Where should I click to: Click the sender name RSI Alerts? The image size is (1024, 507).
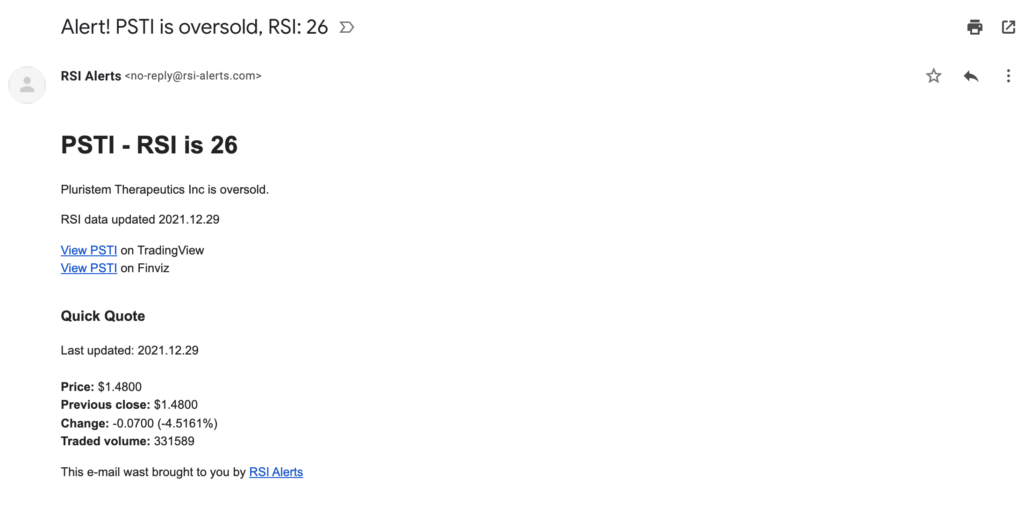[91, 76]
